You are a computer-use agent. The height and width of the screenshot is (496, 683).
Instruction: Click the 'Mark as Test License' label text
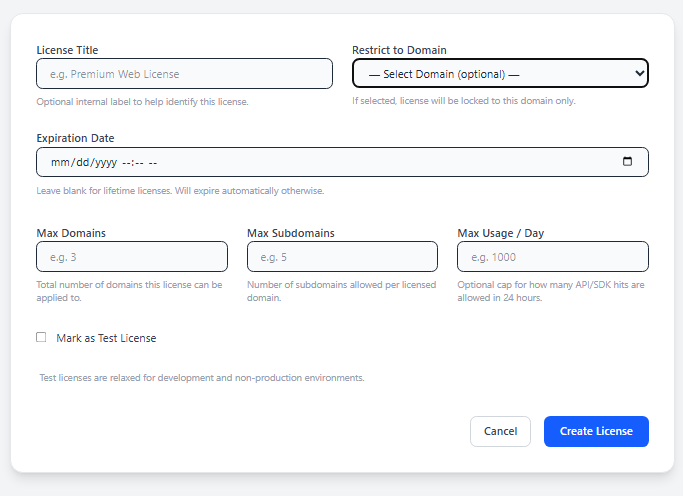coord(106,338)
